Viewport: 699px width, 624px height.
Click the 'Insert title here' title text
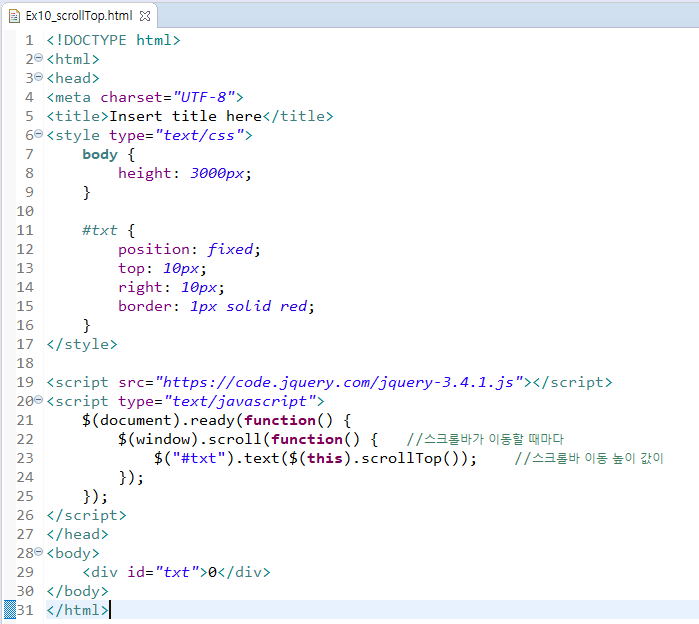click(185, 116)
